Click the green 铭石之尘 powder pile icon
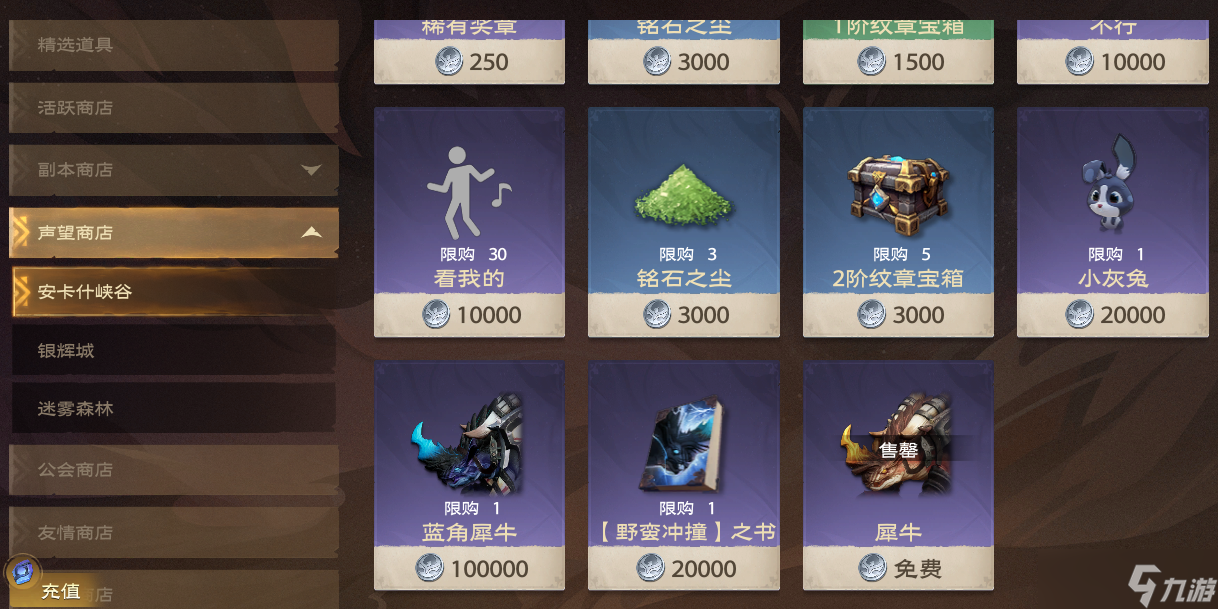The width and height of the screenshot is (1218, 609). tap(683, 194)
